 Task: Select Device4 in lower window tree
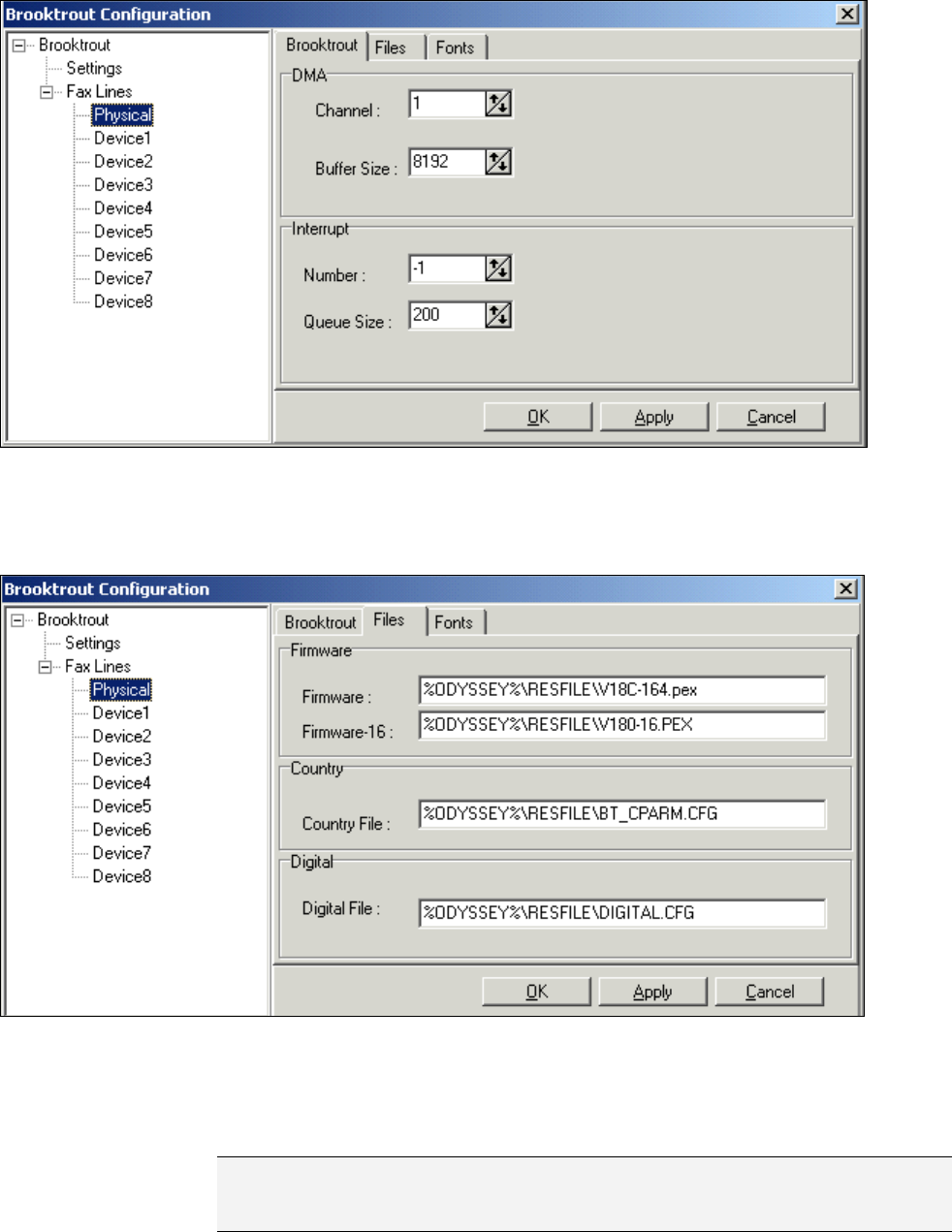pos(121,783)
